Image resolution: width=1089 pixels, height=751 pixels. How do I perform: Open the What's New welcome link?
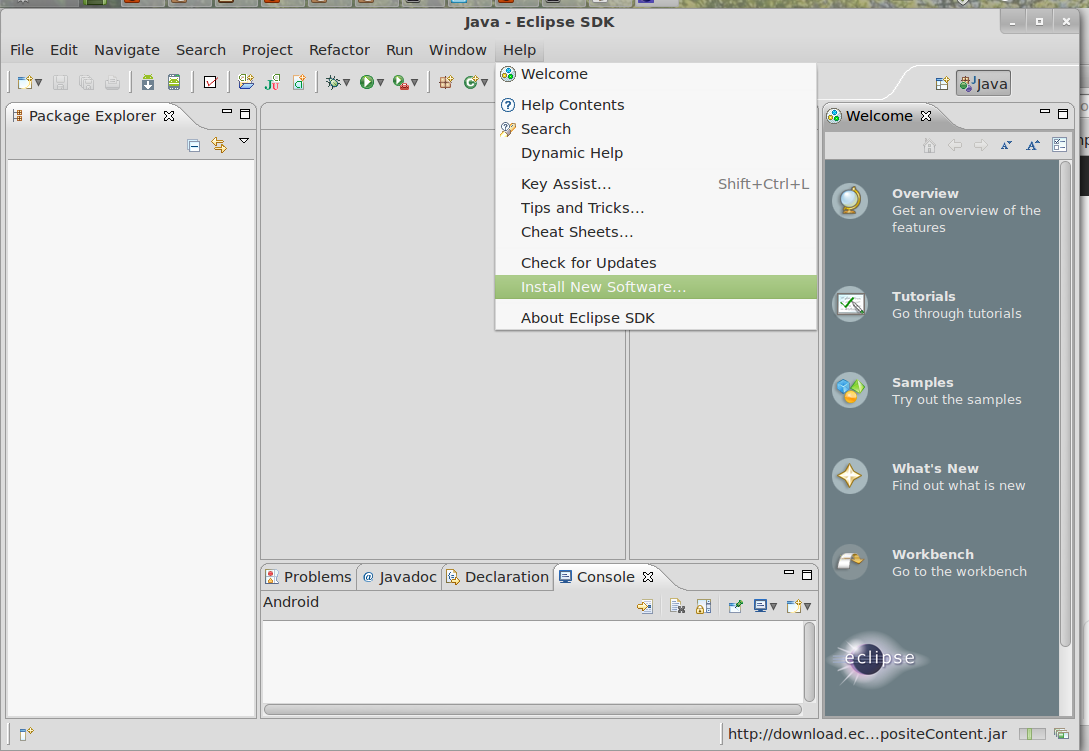point(935,468)
